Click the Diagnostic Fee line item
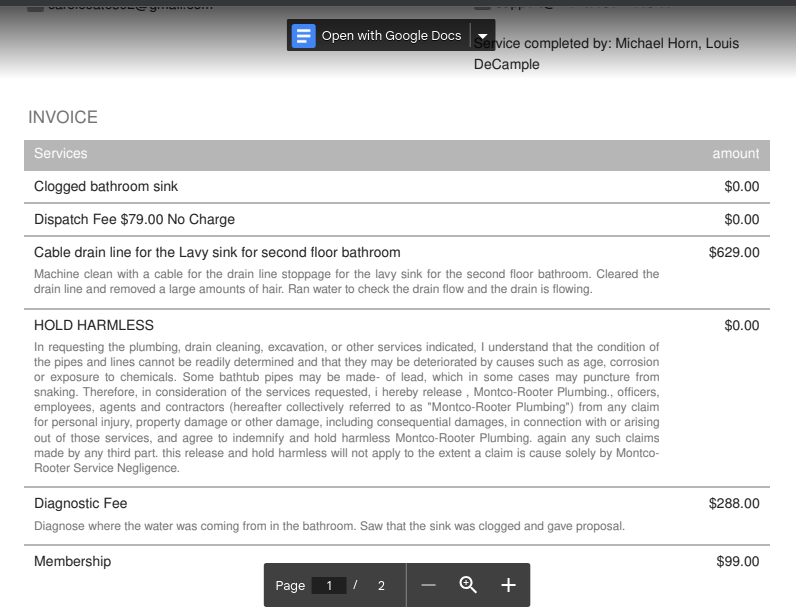Viewport: 796px width, 616px height. tap(81, 504)
